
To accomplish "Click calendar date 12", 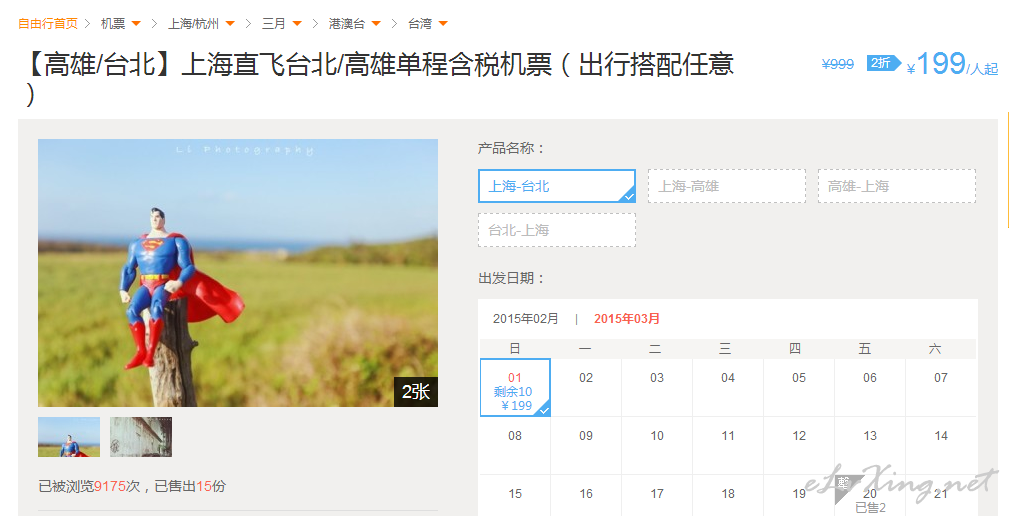I will coord(799,445).
